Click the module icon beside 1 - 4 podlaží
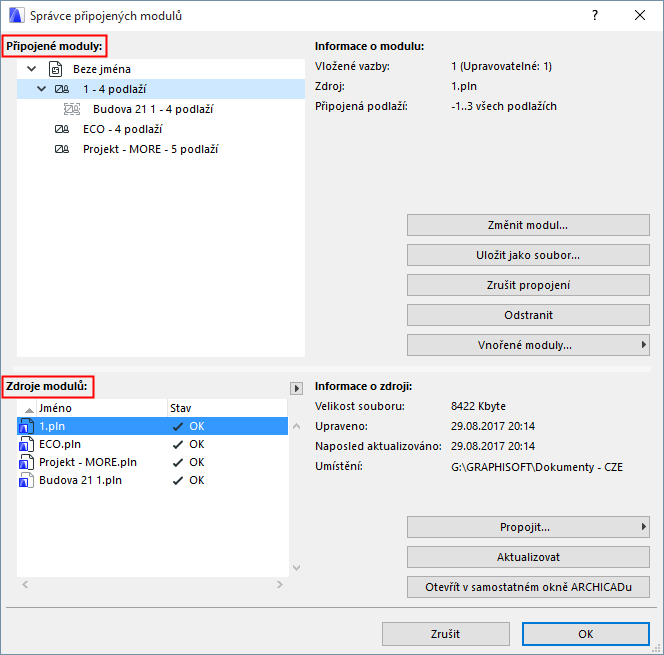The height and width of the screenshot is (655, 664). [x=62, y=89]
